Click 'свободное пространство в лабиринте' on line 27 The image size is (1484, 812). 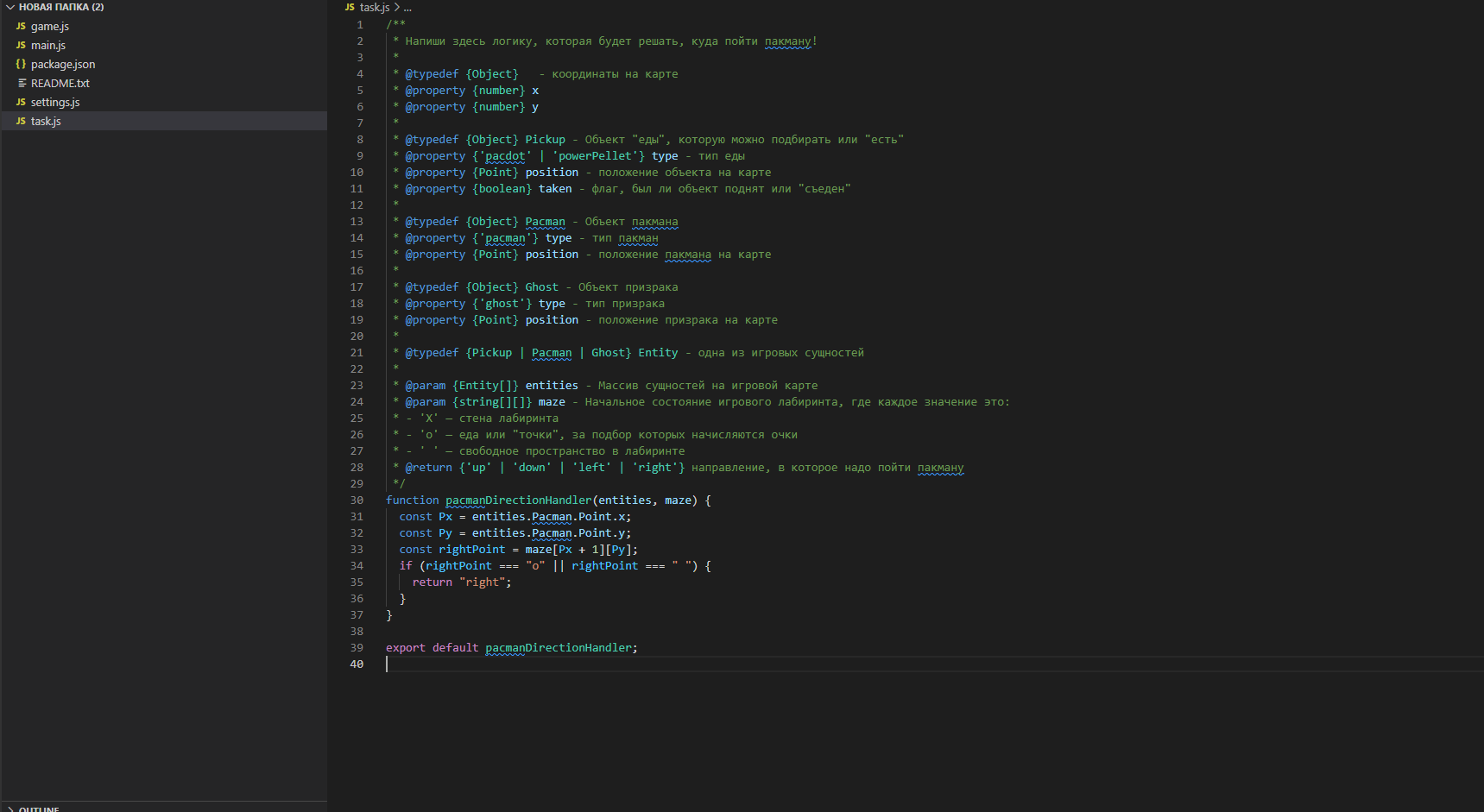571,451
